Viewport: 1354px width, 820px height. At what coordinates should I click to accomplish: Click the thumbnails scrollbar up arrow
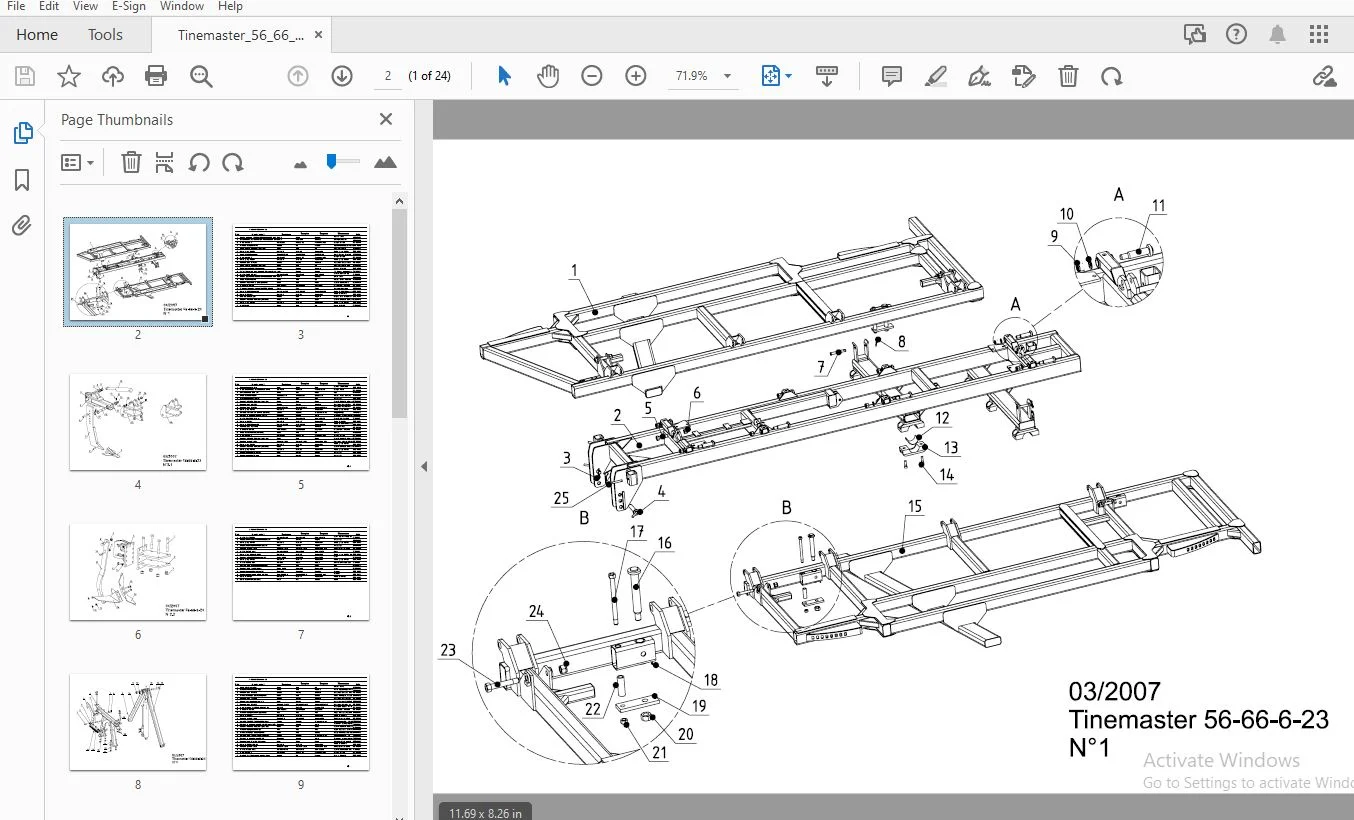pyautogui.click(x=399, y=201)
